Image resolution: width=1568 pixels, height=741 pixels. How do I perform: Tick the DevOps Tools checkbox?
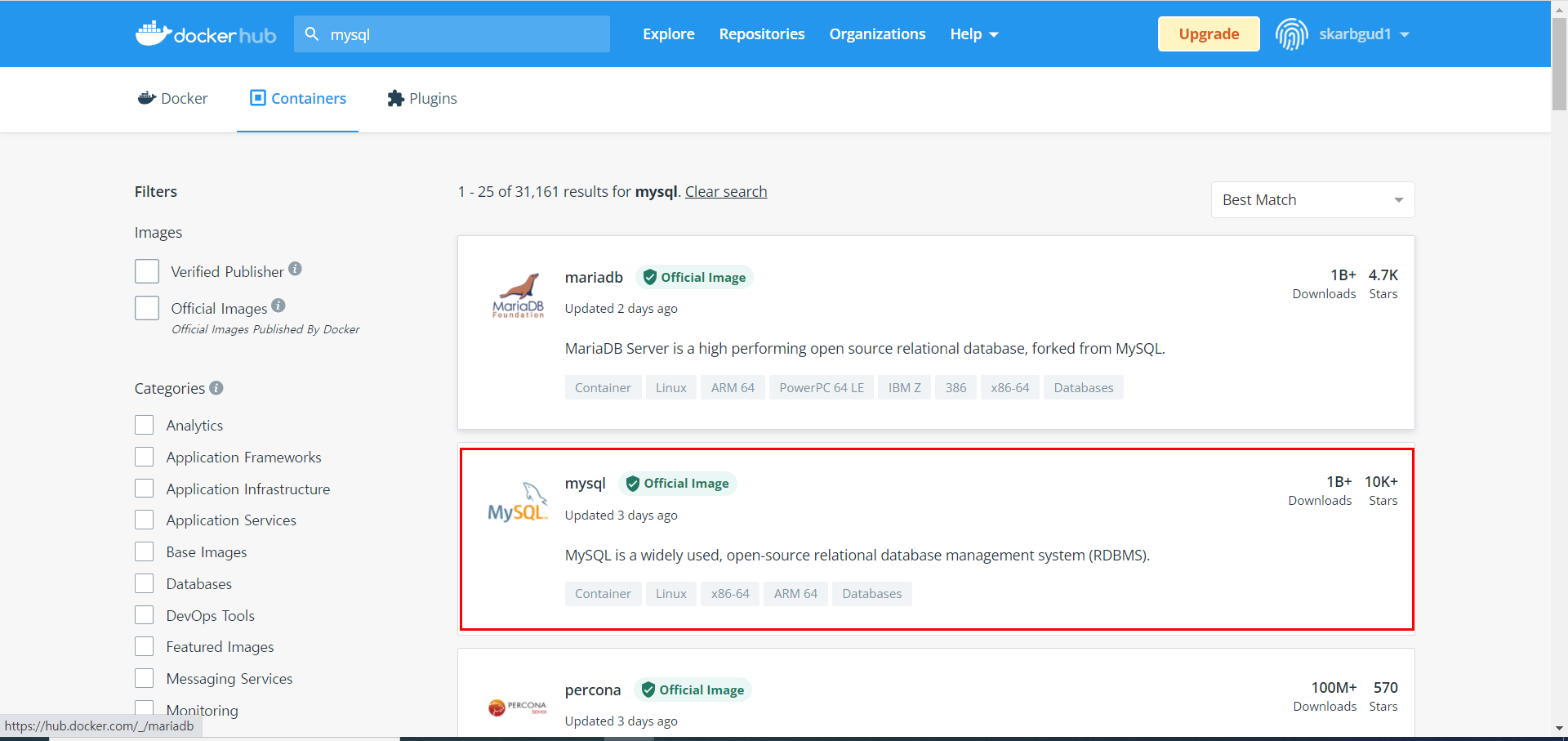click(x=145, y=615)
